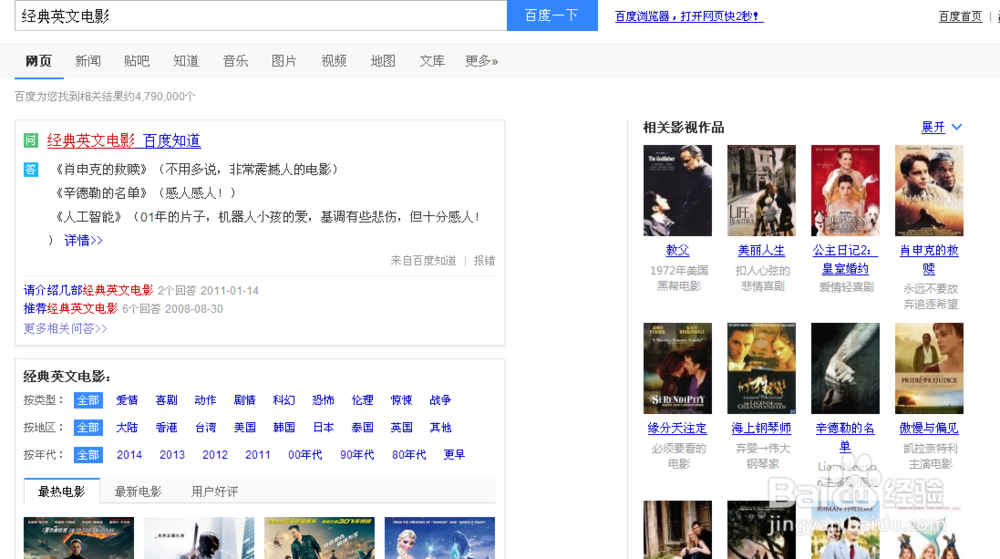The width and height of the screenshot is (1000, 559).
Task: Go to 百度首页 link
Action: pyautogui.click(x=960, y=17)
